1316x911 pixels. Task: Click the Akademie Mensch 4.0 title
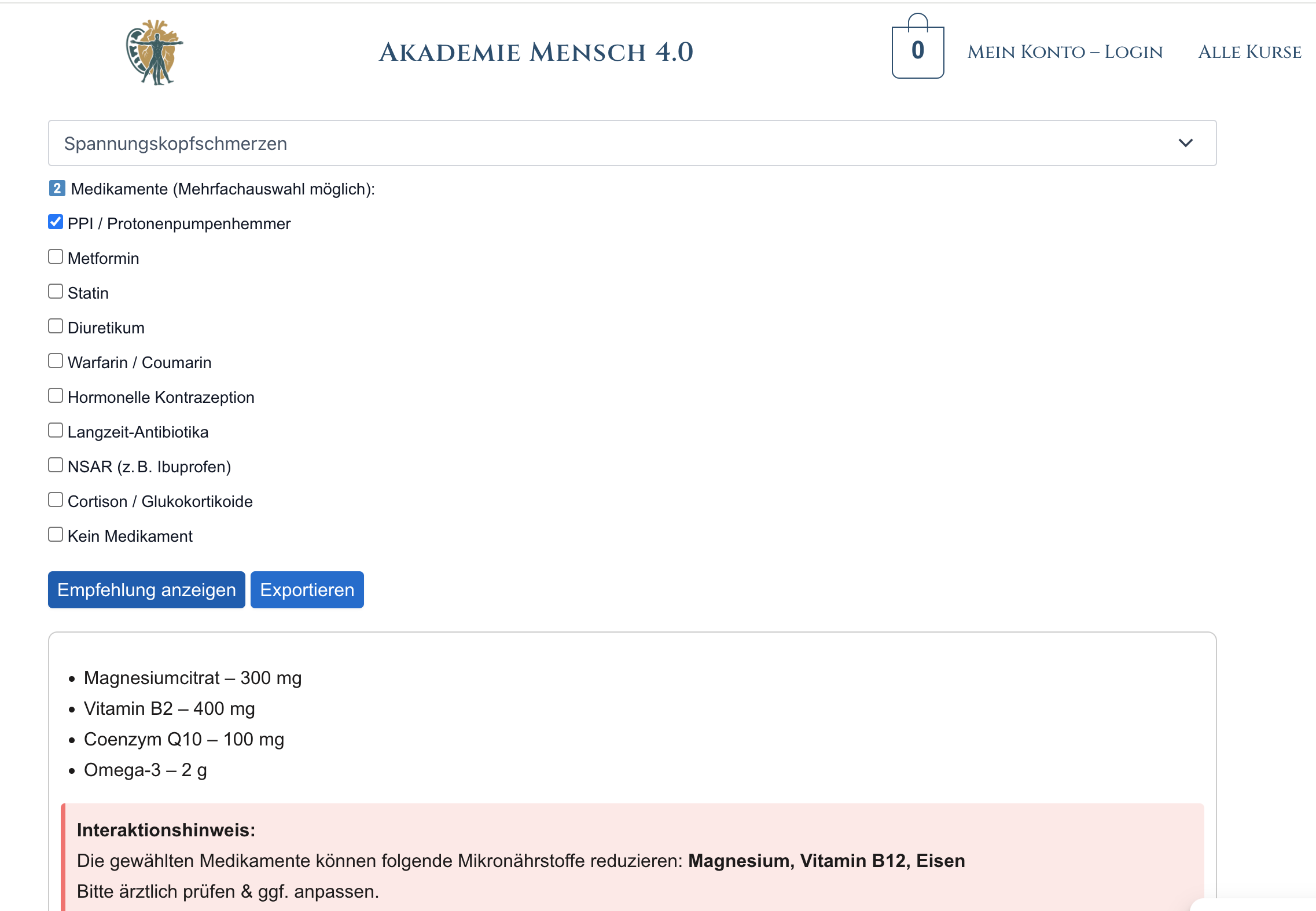pos(536,52)
